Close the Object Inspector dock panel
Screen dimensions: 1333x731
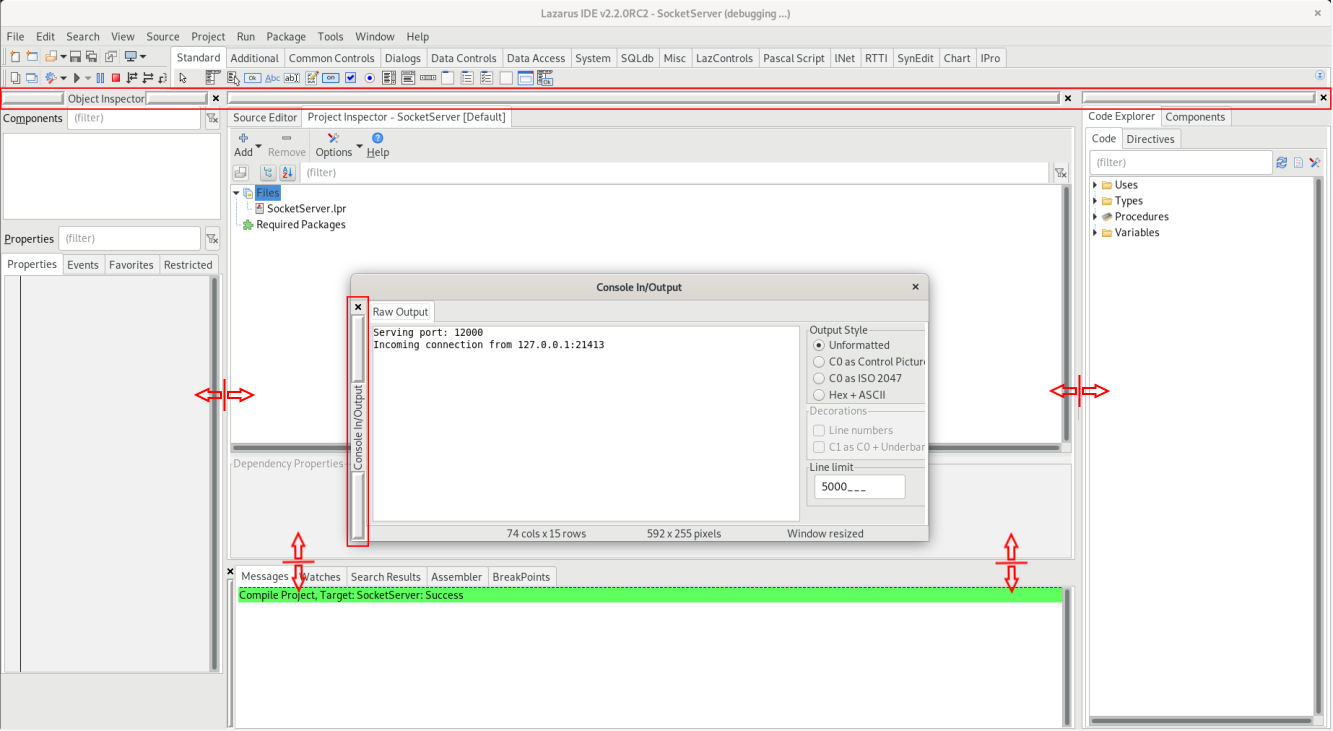coord(216,98)
